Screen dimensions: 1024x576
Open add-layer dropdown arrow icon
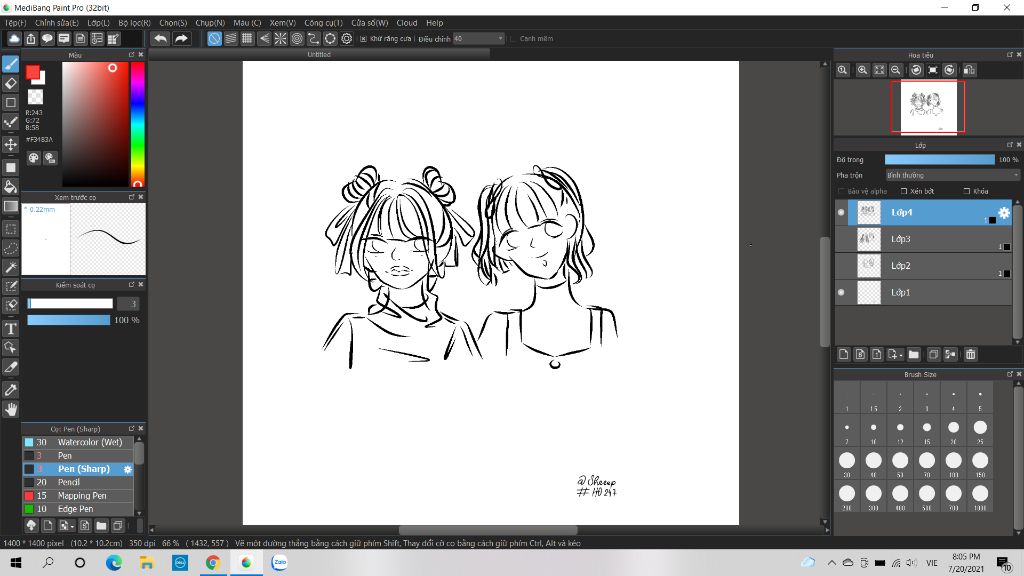pos(894,354)
